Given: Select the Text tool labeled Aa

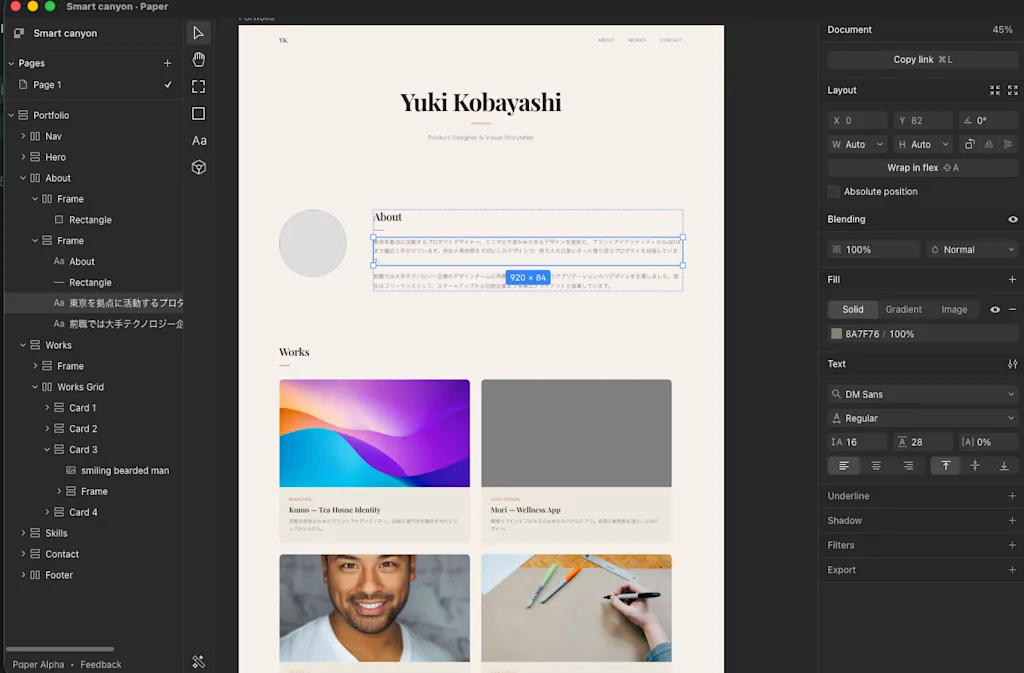Looking at the screenshot, I should [199, 140].
